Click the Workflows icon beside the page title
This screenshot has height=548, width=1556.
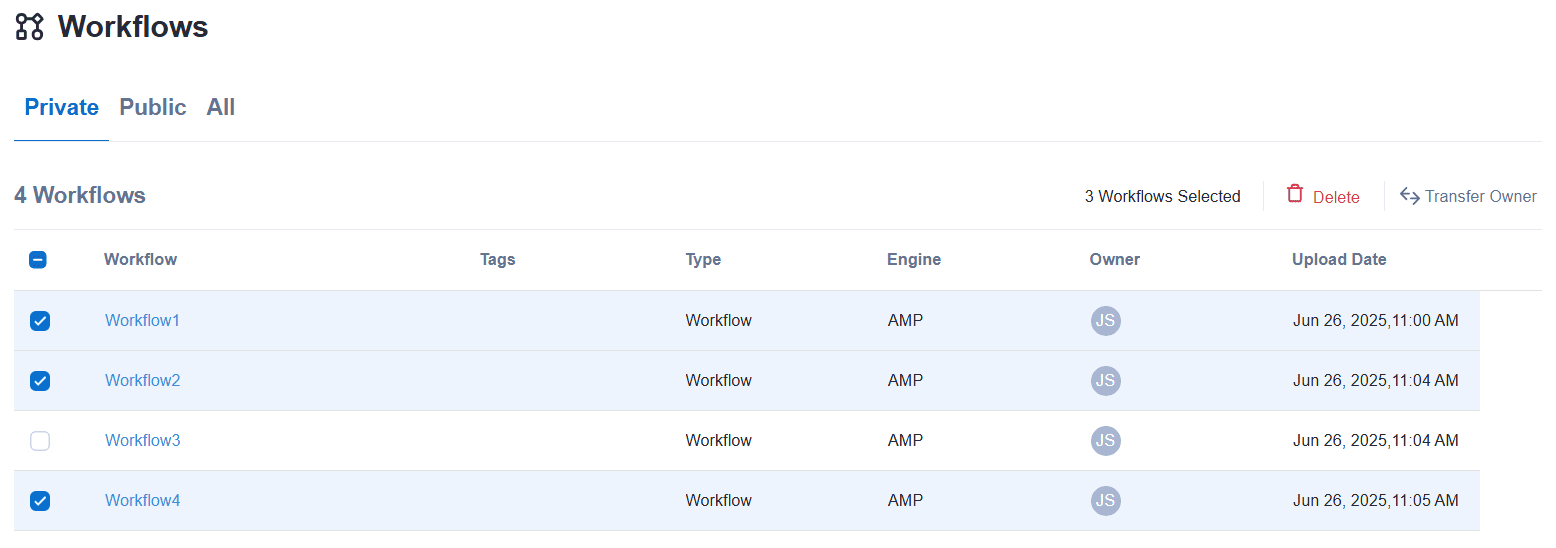click(x=30, y=27)
